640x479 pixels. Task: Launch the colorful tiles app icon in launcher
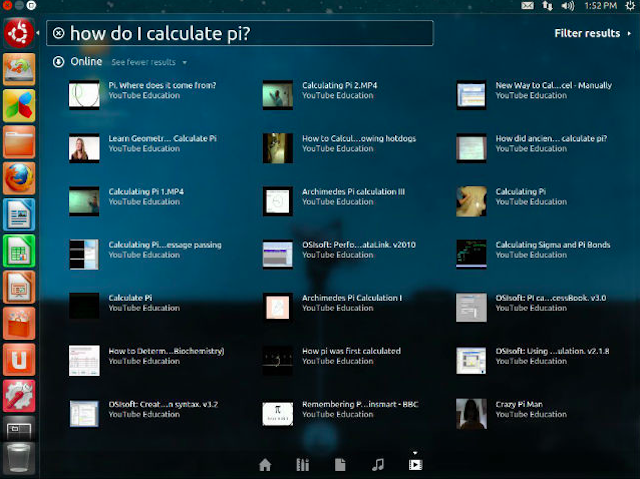[19, 106]
